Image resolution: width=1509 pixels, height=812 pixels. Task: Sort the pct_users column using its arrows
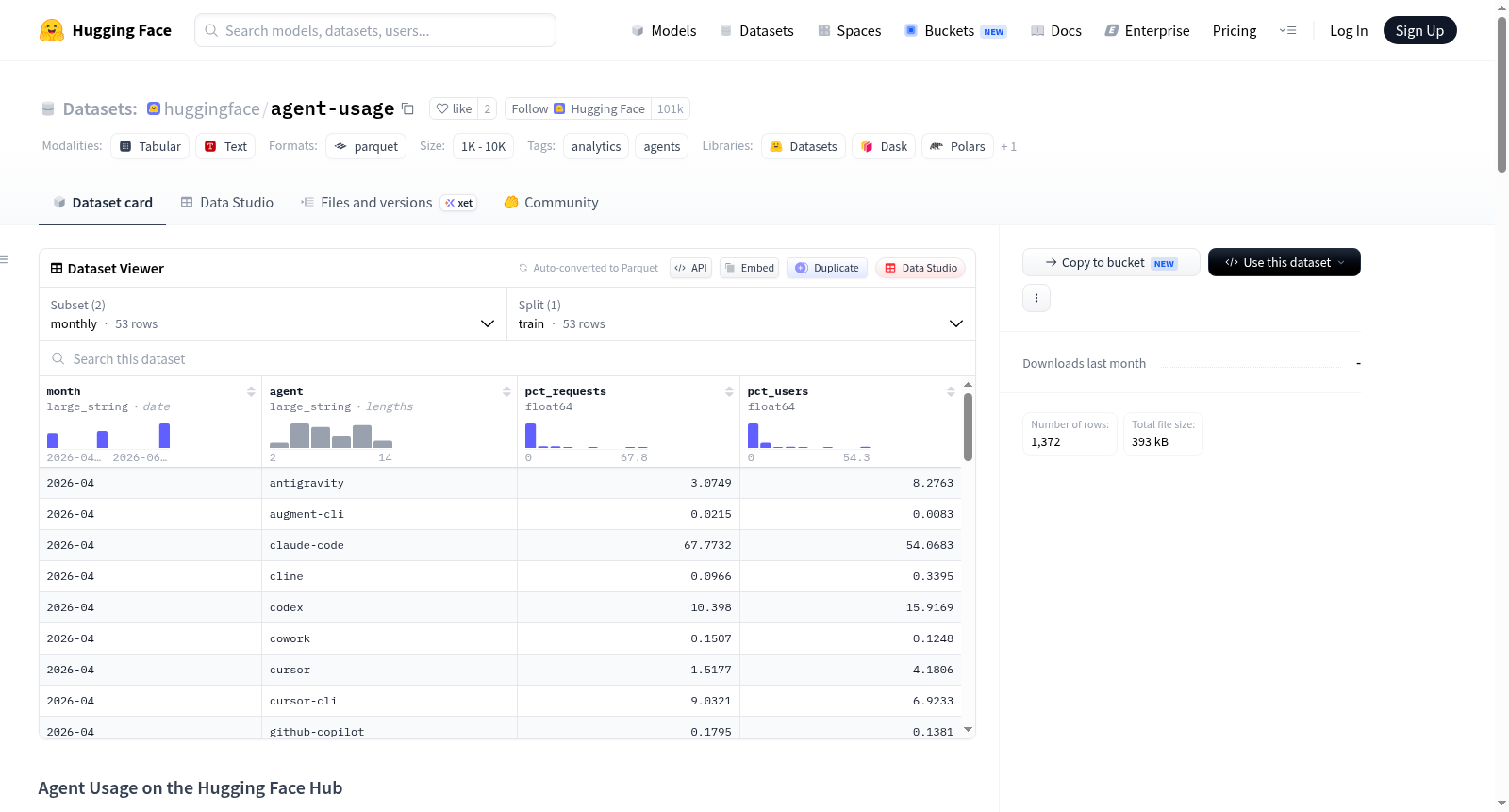click(x=951, y=391)
